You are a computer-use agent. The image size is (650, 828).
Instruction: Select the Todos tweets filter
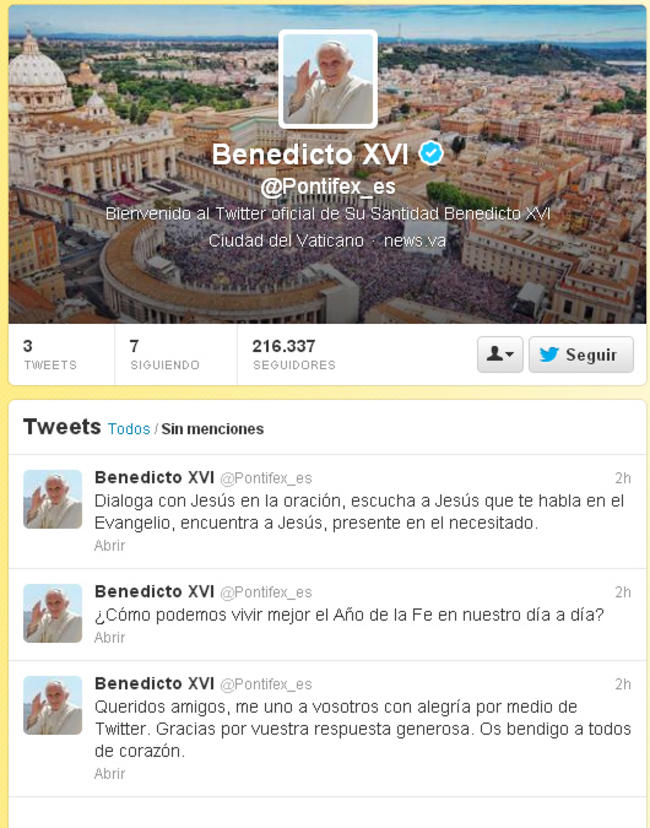[129, 429]
